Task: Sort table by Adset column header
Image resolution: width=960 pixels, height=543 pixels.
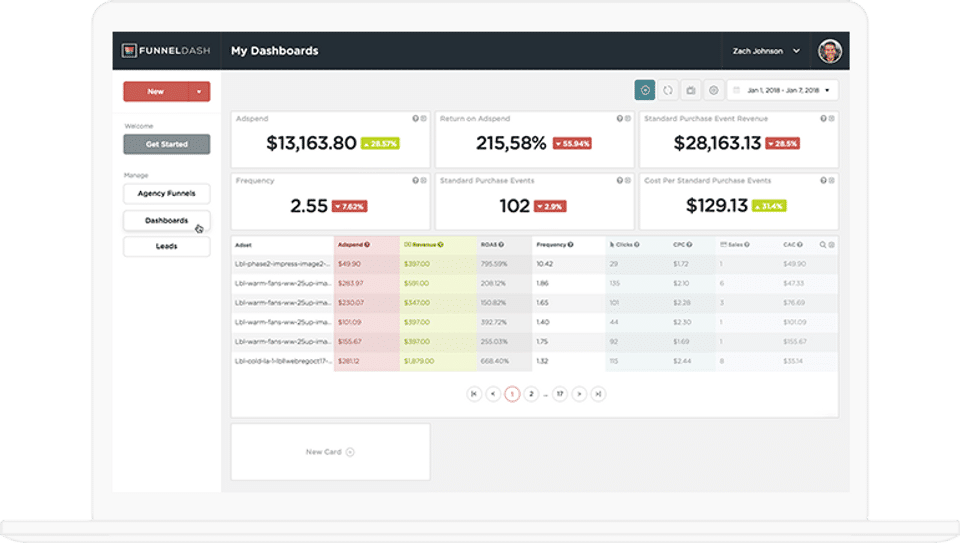Action: click(x=243, y=245)
